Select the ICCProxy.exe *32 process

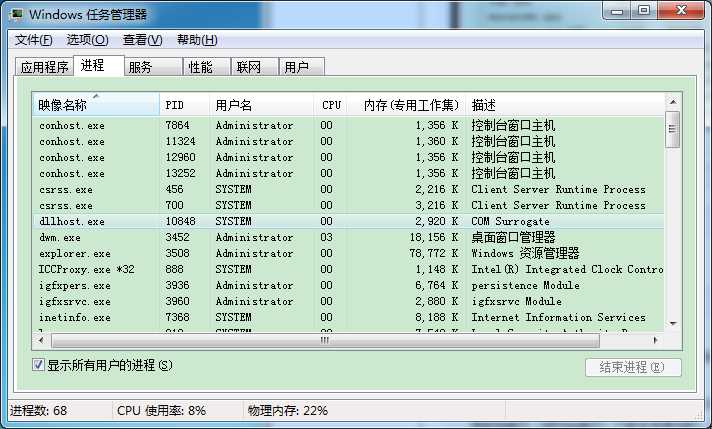(x=348, y=269)
